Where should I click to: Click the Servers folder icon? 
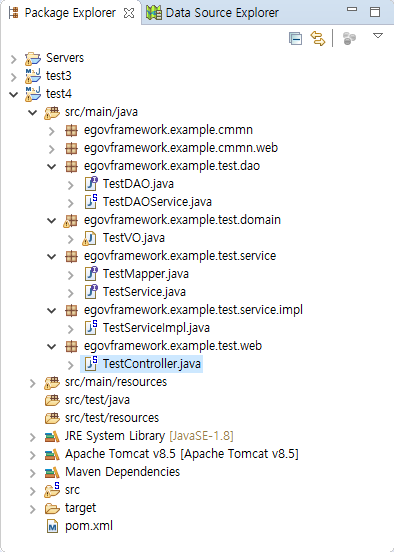click(32, 58)
